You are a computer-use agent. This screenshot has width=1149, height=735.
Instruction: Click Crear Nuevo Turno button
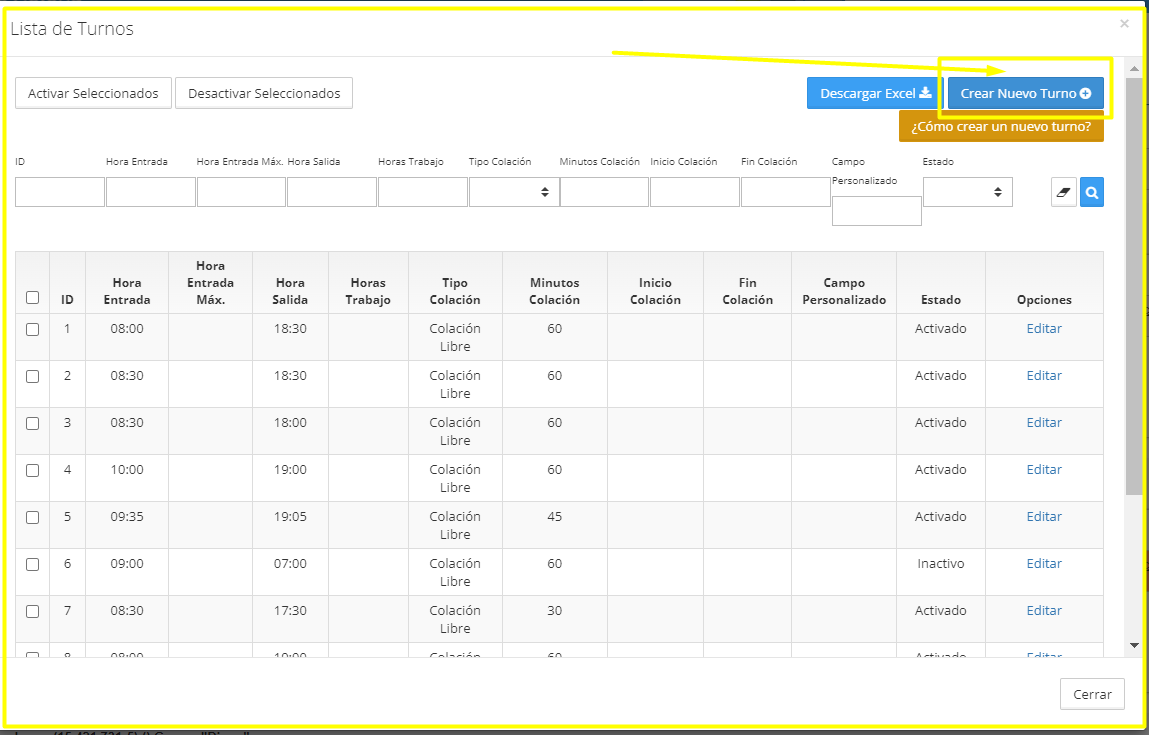[1025, 93]
